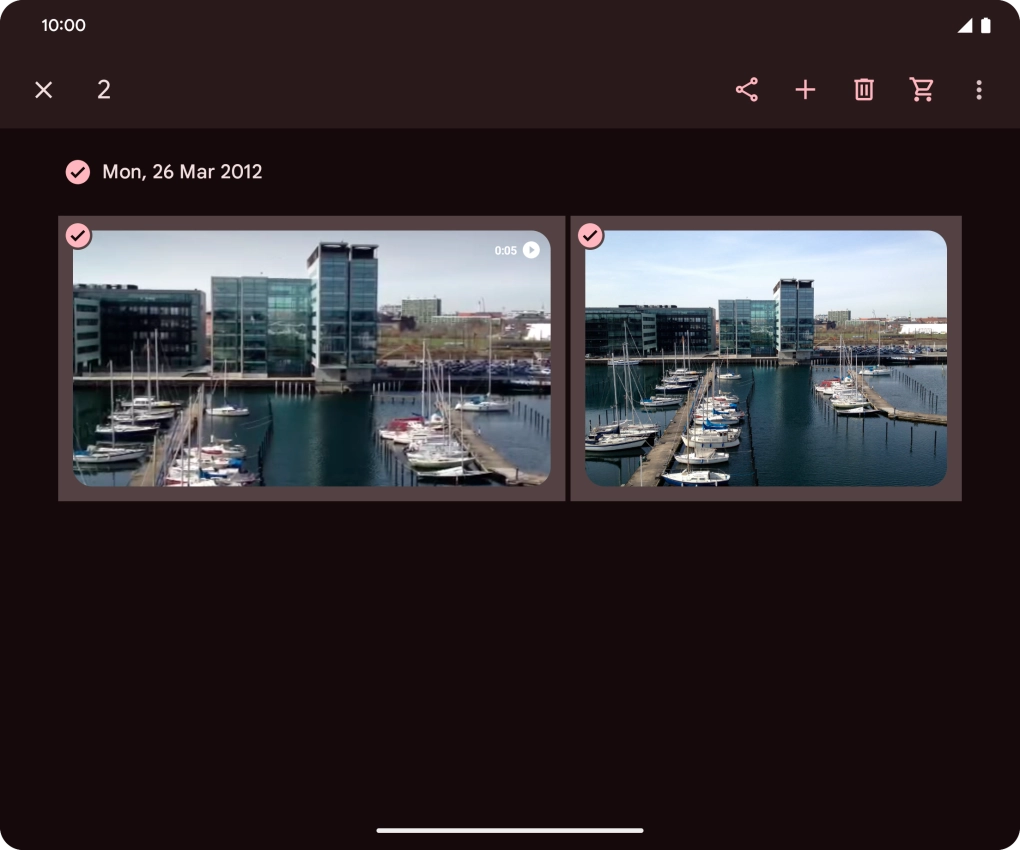This screenshot has height=850, width=1020.
Task: Delete selected items with trash icon
Action: tap(864, 90)
